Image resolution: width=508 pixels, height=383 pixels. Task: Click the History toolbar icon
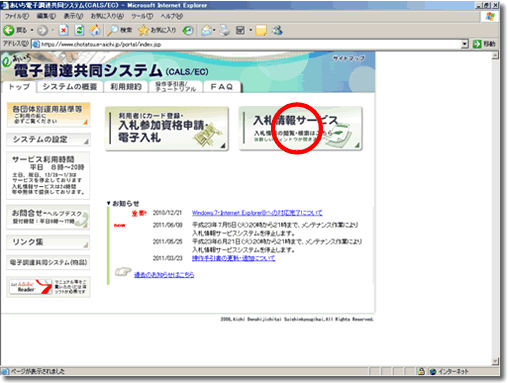(188, 31)
